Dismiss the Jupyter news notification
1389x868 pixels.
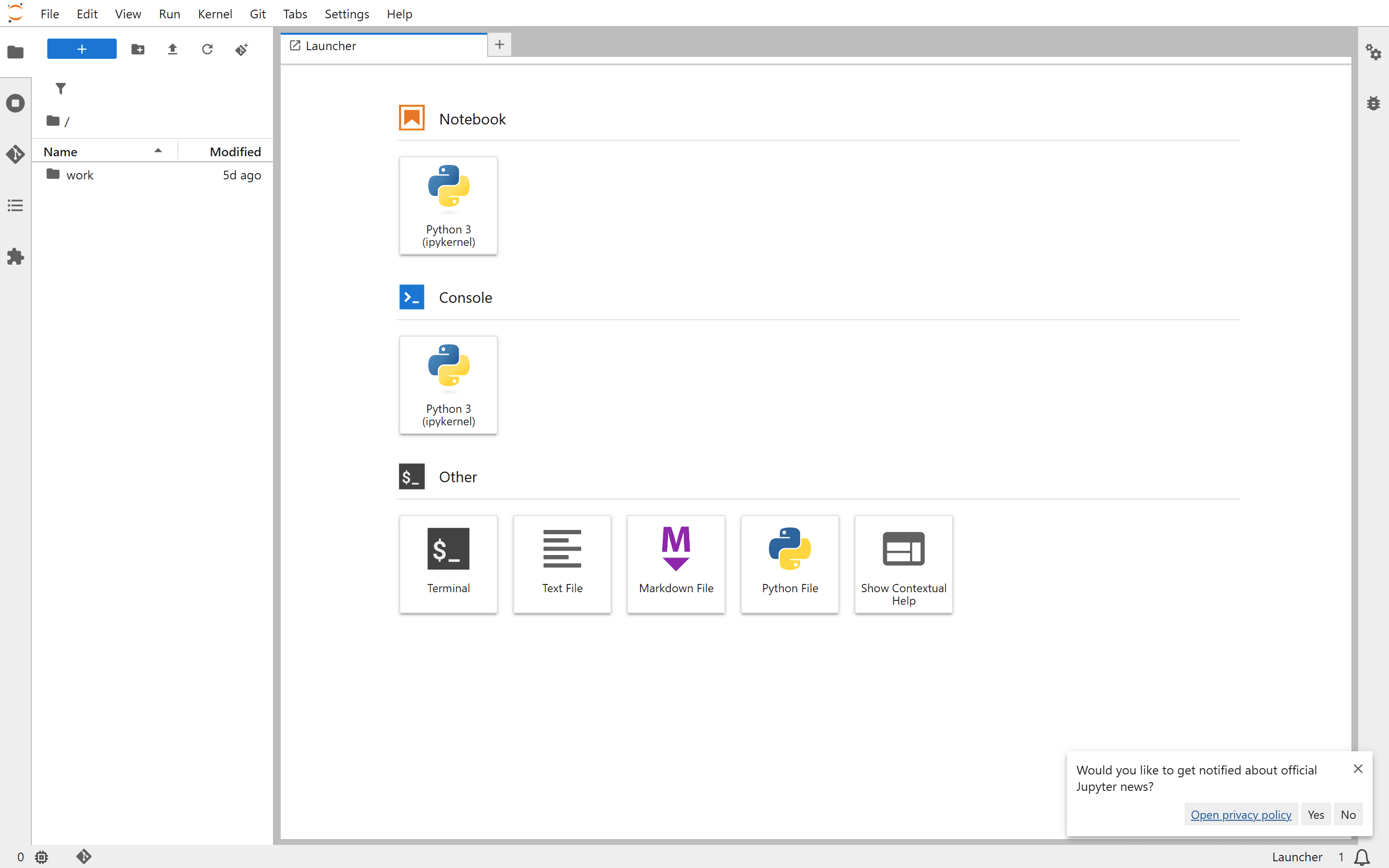point(1358,769)
